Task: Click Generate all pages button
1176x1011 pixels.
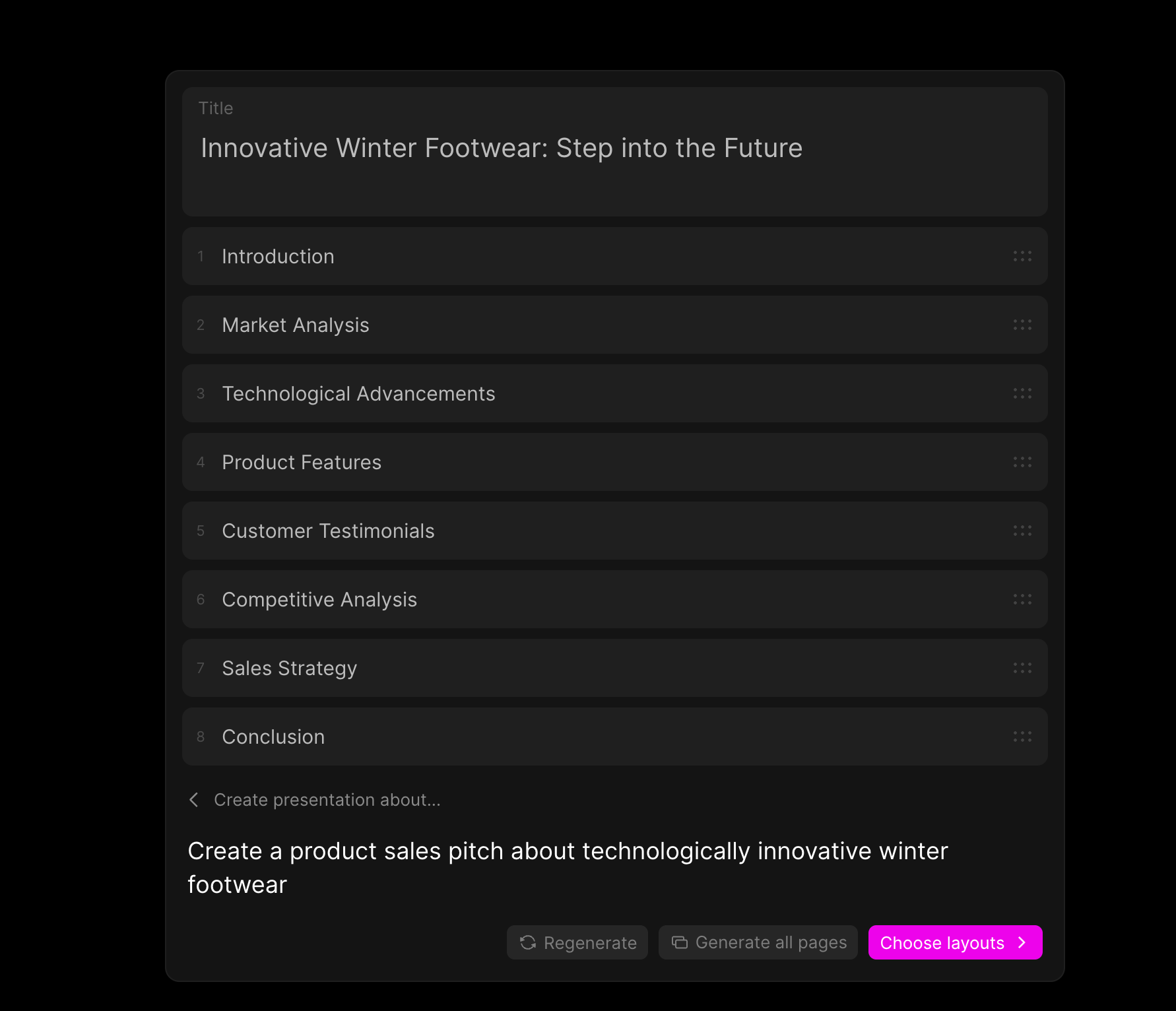Action: click(758, 942)
